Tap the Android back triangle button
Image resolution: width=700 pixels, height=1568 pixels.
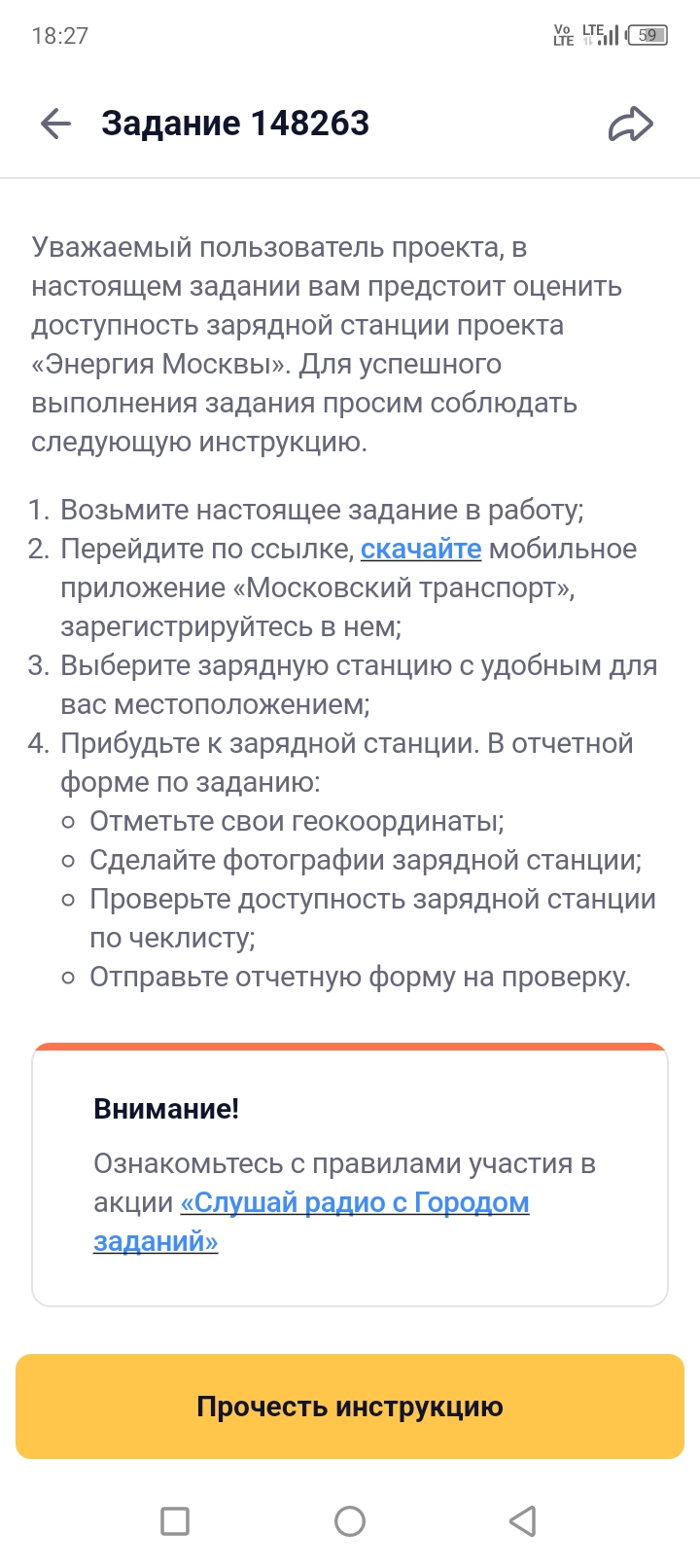pos(523,1520)
